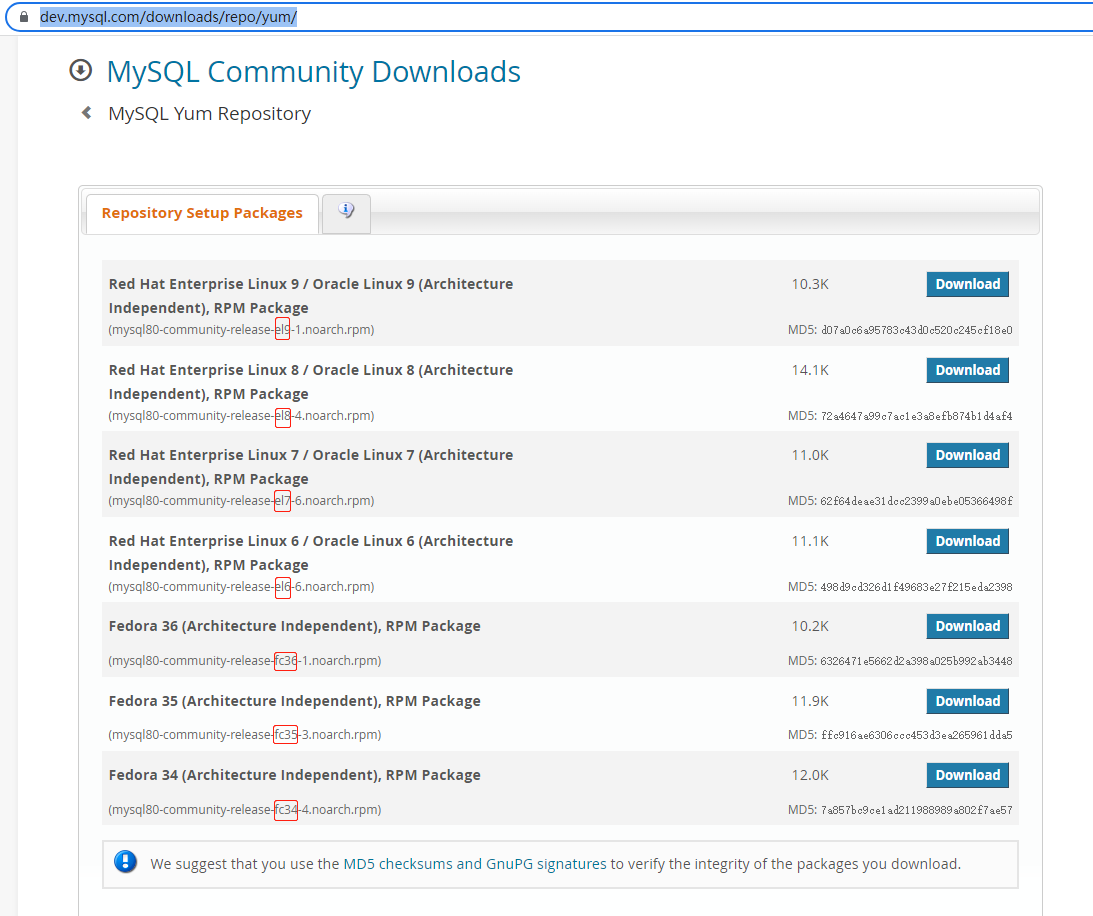Download the Red Hat Enterprise Linux 8 package

tap(968, 370)
